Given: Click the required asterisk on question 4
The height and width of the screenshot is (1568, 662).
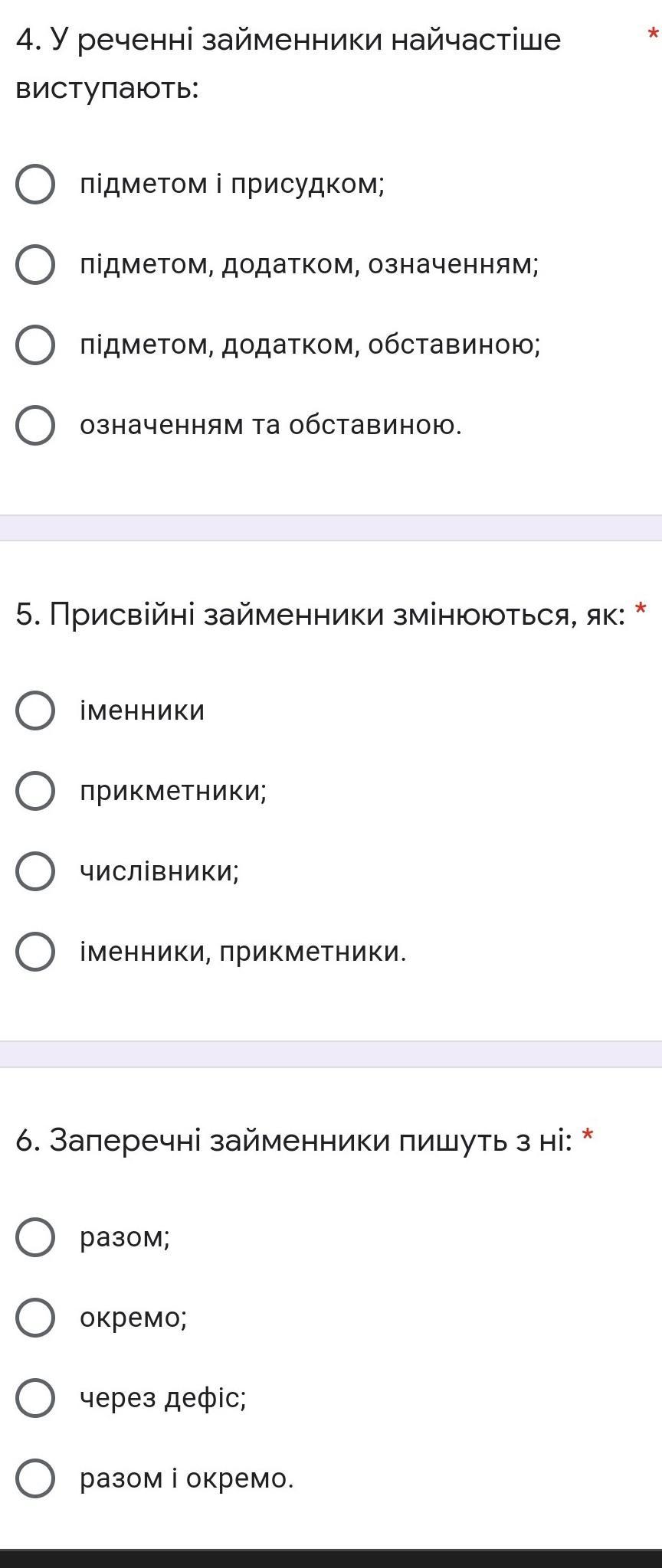Looking at the screenshot, I should [x=653, y=34].
